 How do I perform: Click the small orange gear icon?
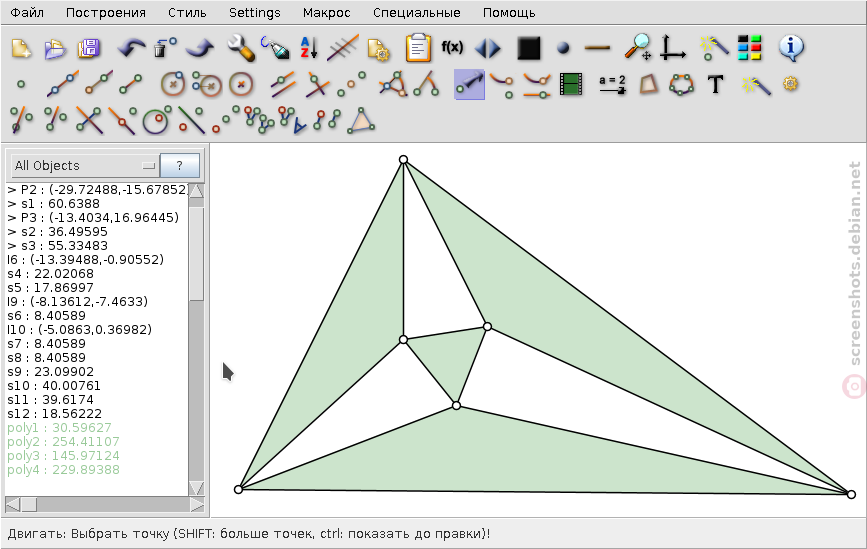pos(791,83)
